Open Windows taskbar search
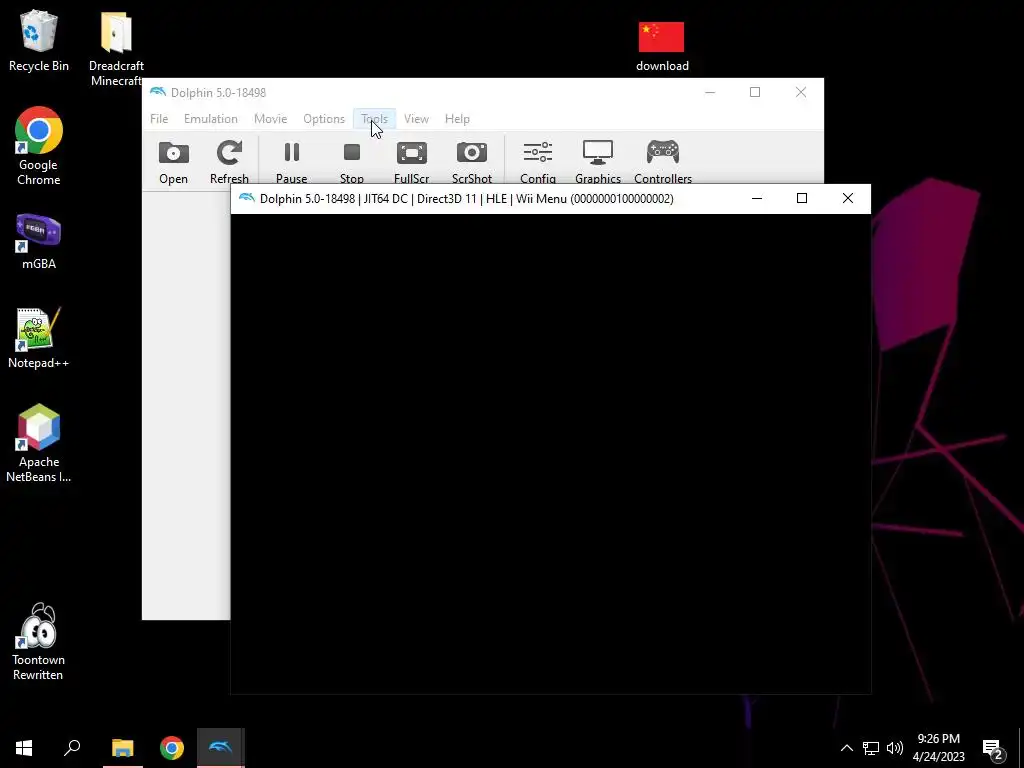The width and height of the screenshot is (1024, 768). [x=72, y=748]
